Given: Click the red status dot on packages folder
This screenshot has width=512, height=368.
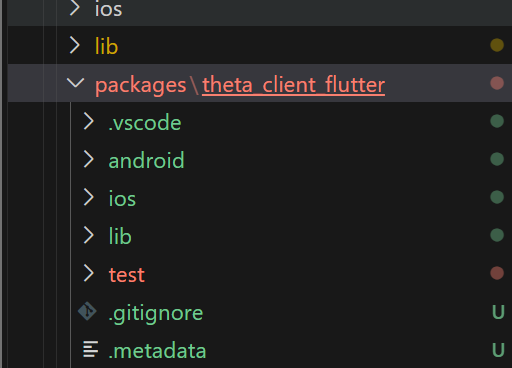Looking at the screenshot, I should tap(497, 83).
